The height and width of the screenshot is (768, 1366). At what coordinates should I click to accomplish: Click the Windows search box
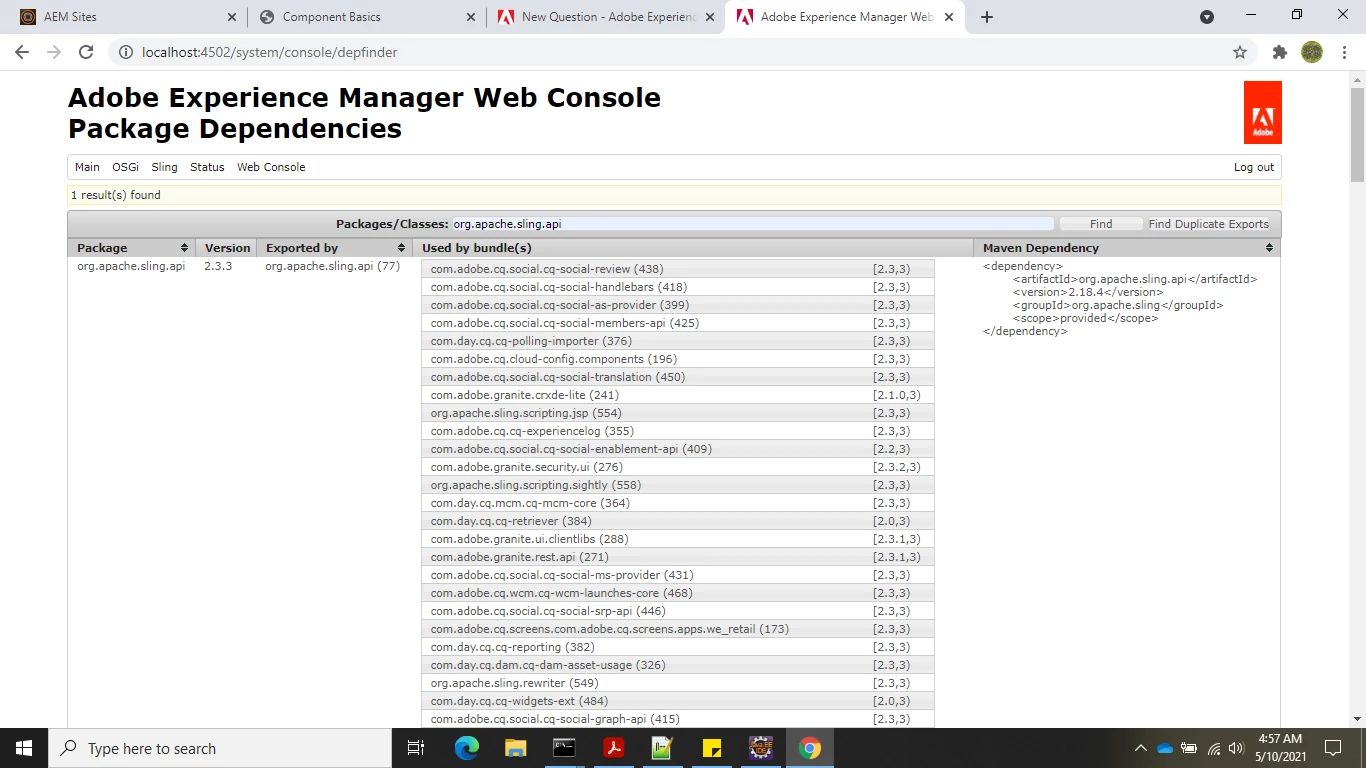coord(219,748)
